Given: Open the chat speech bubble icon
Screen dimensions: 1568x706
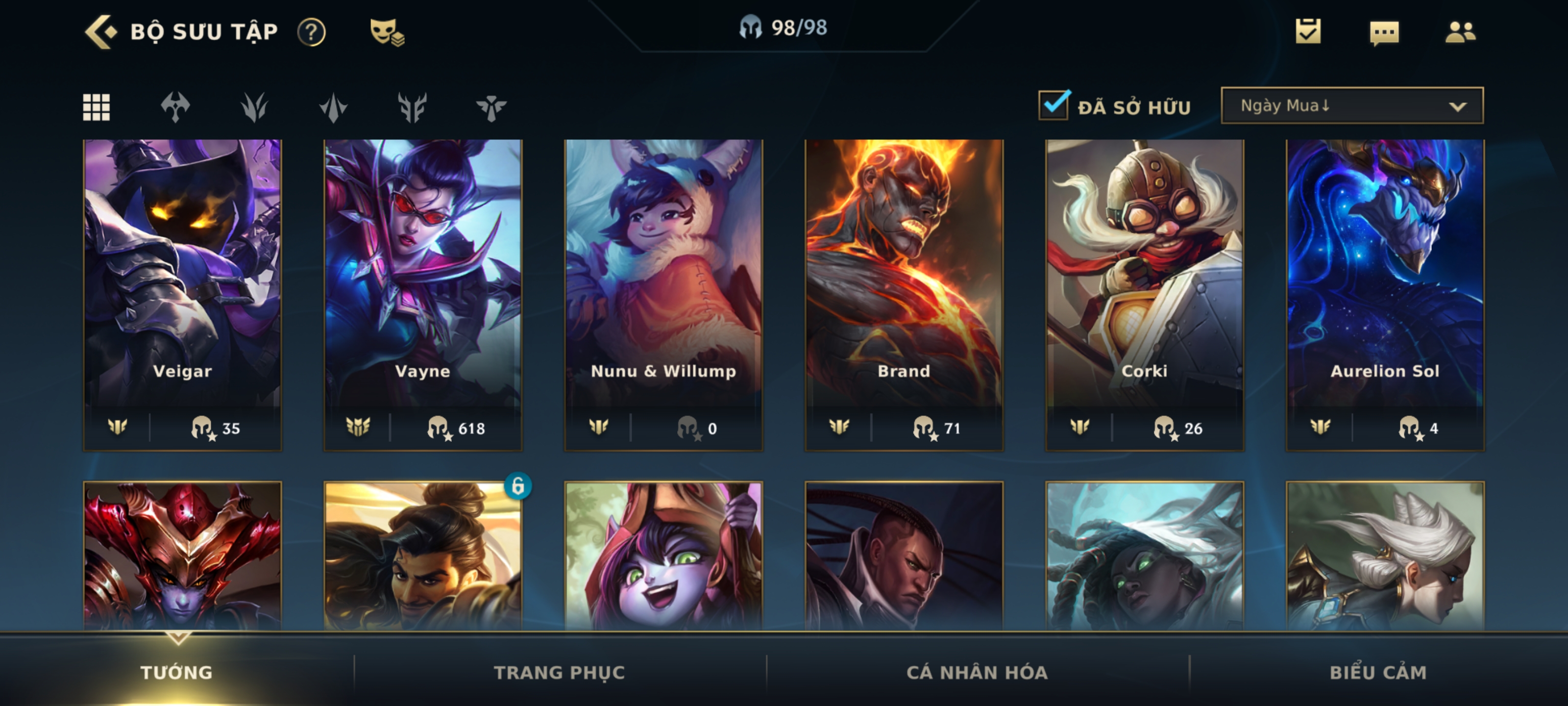Looking at the screenshot, I should pyautogui.click(x=1384, y=33).
